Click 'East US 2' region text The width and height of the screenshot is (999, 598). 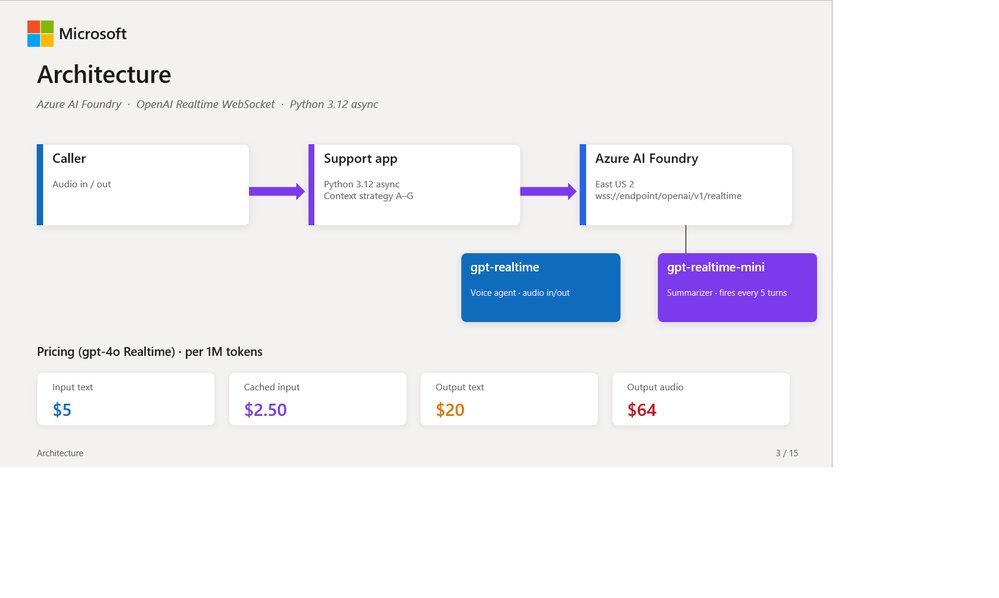(x=614, y=184)
